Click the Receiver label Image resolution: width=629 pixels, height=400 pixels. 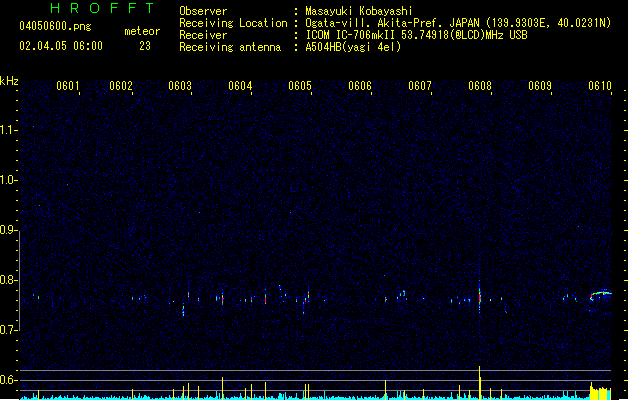point(203,35)
